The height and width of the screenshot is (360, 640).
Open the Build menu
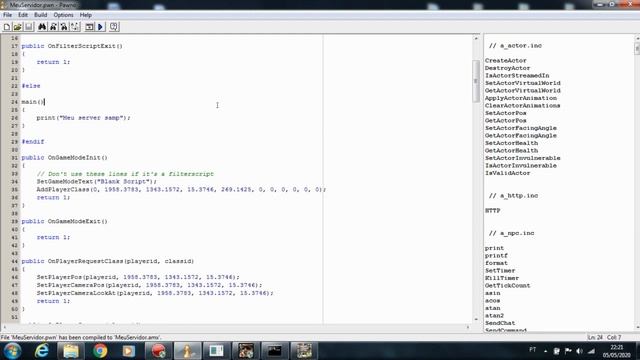click(40, 15)
